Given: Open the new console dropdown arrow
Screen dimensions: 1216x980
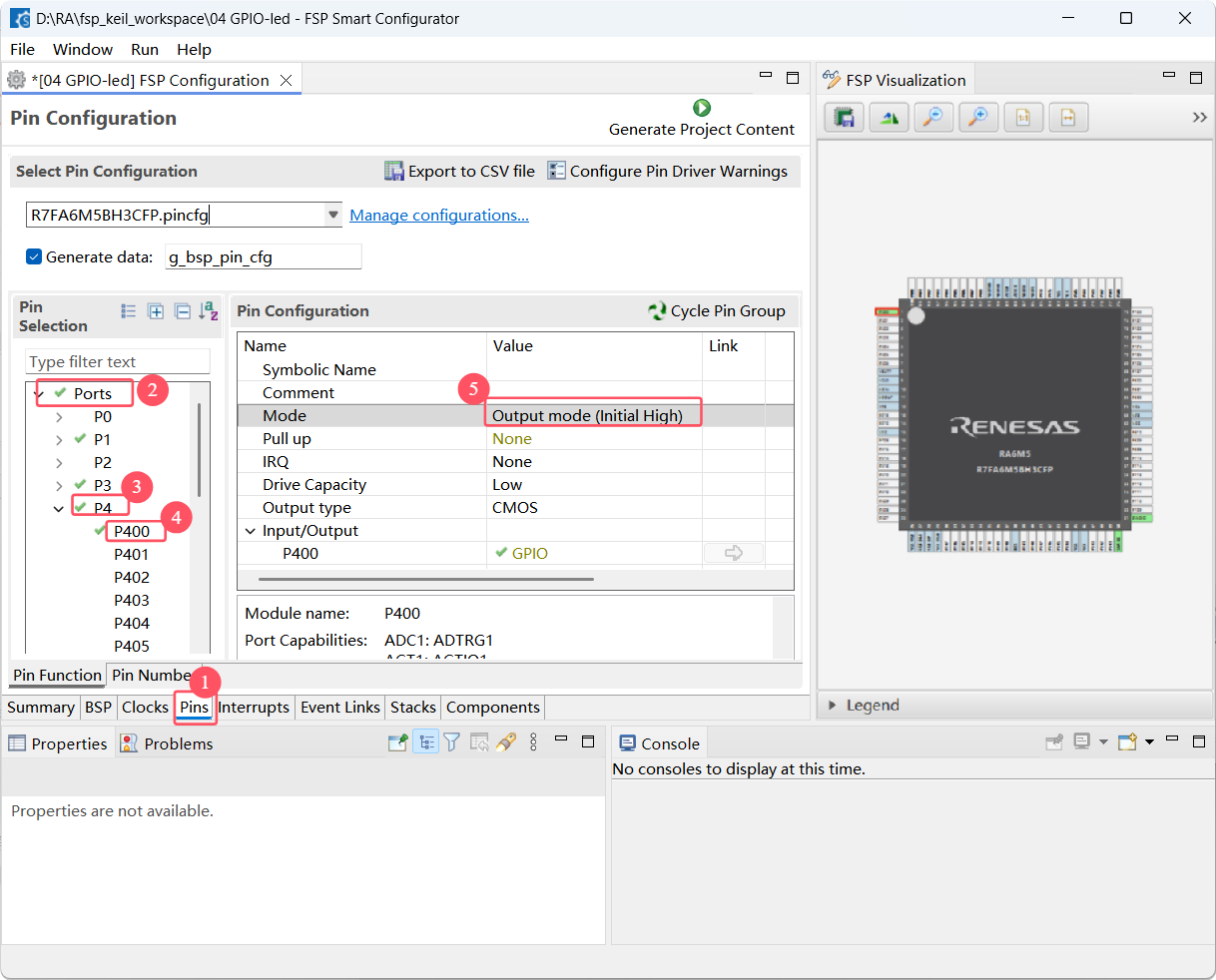Looking at the screenshot, I should pyautogui.click(x=1149, y=741).
